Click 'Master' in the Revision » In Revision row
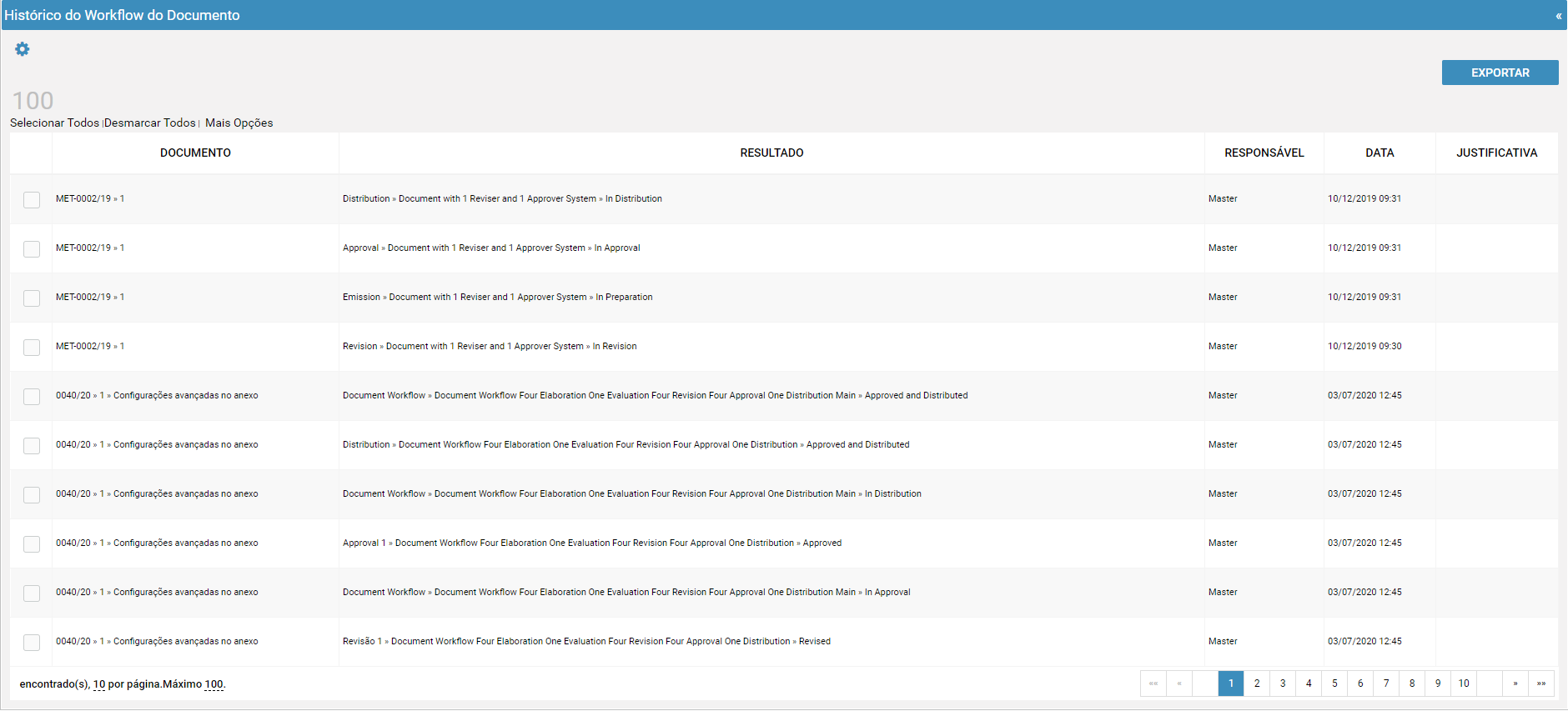Screen dimensions: 1568x711 pyautogui.click(x=1223, y=346)
